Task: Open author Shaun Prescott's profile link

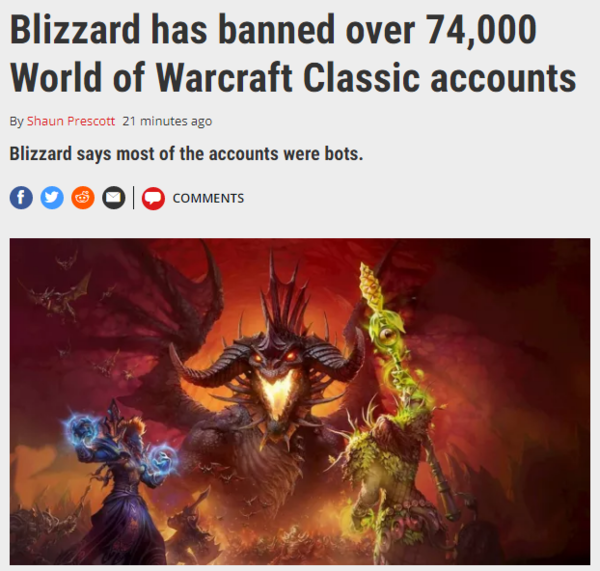Action: [x=71, y=121]
